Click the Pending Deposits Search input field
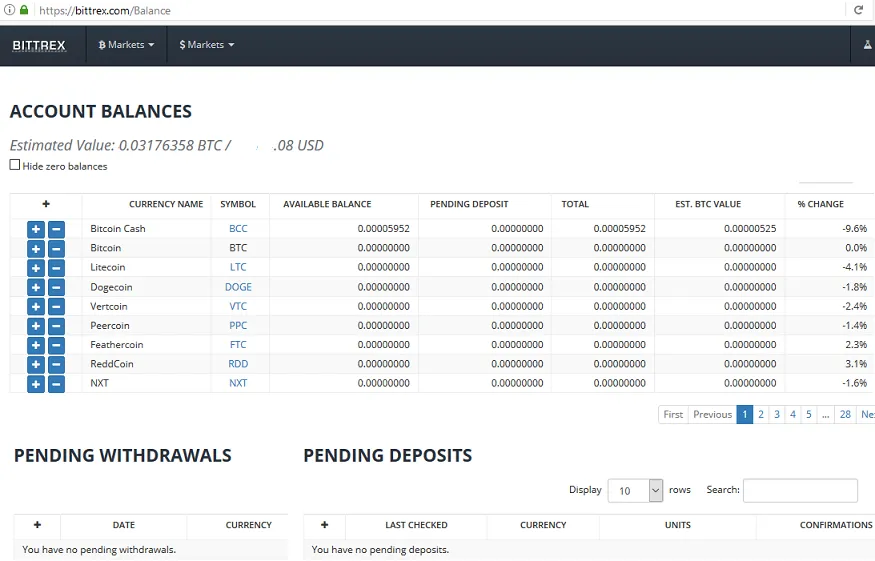Image resolution: width=875 pixels, height=561 pixels. pos(800,491)
